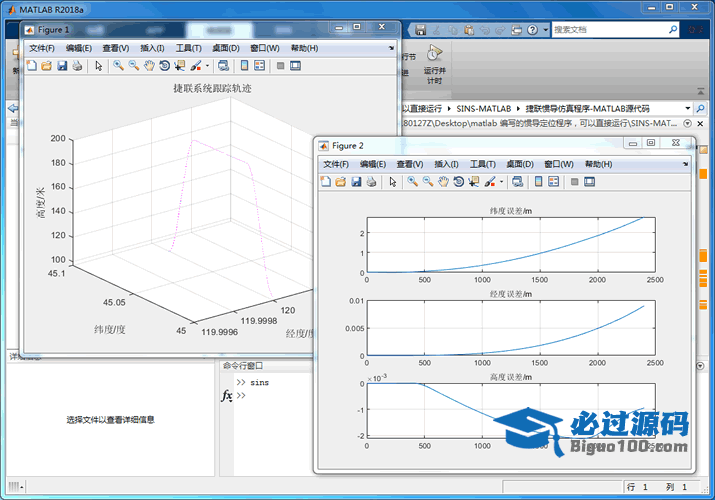Print figure icon in Figure 2 toolbar
Viewport: 715px width, 500px height.
(372, 182)
